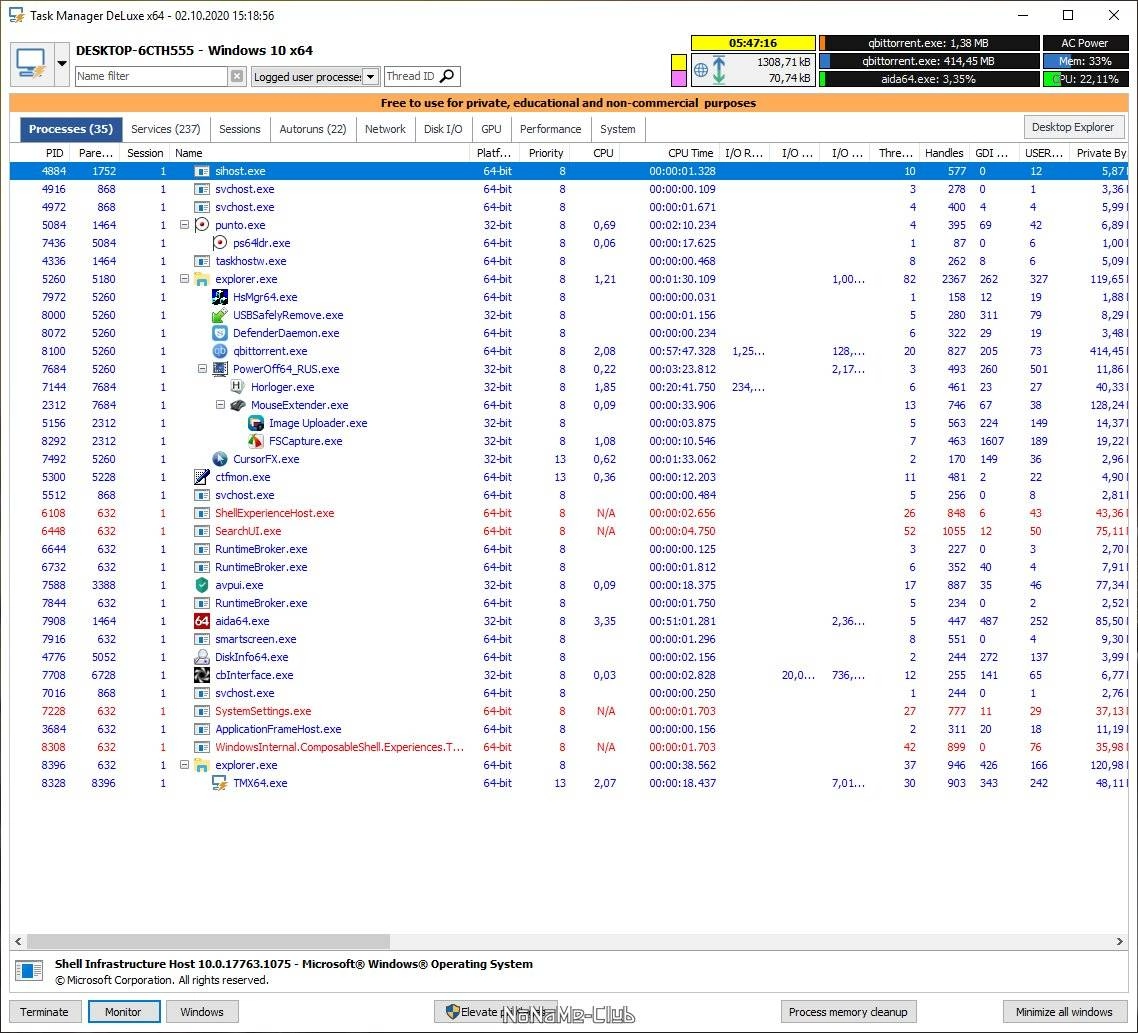Image resolution: width=1138 pixels, height=1033 pixels.
Task: Click the MouseExtender.exe icon
Action: 237,405
